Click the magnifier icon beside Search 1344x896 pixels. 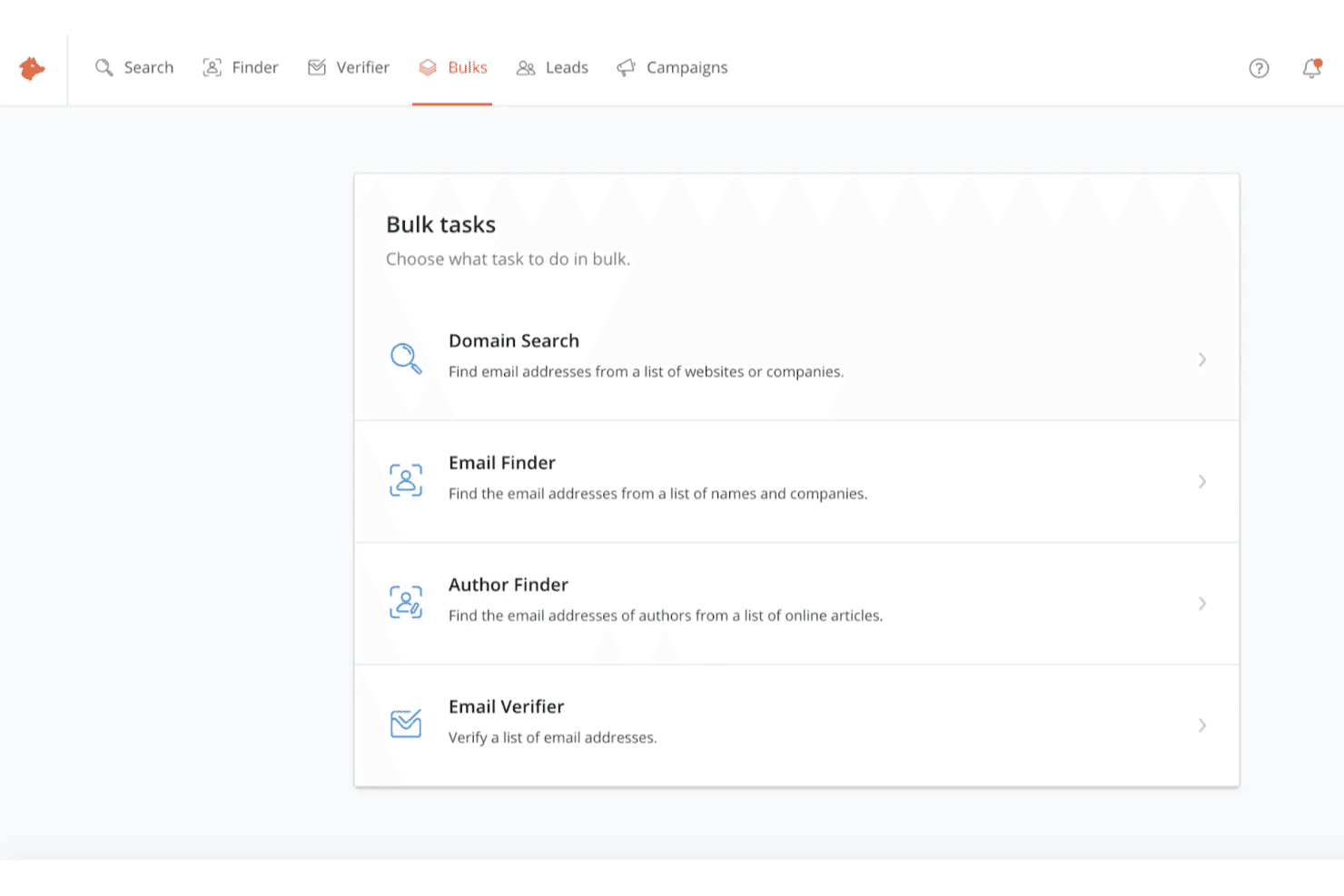pos(104,68)
